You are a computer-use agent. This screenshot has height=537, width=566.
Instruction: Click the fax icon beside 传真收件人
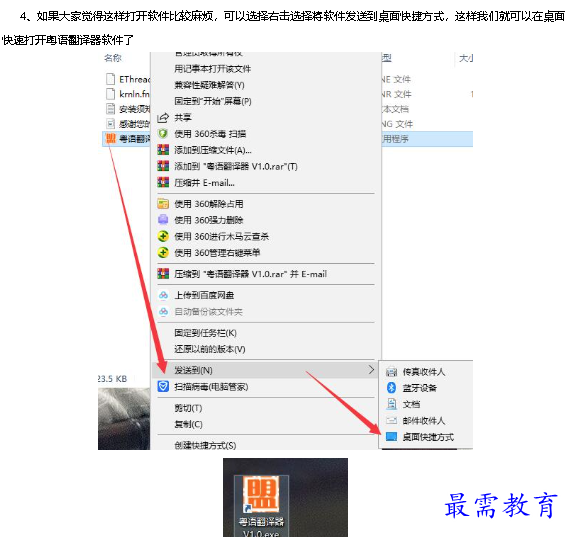coord(392,372)
